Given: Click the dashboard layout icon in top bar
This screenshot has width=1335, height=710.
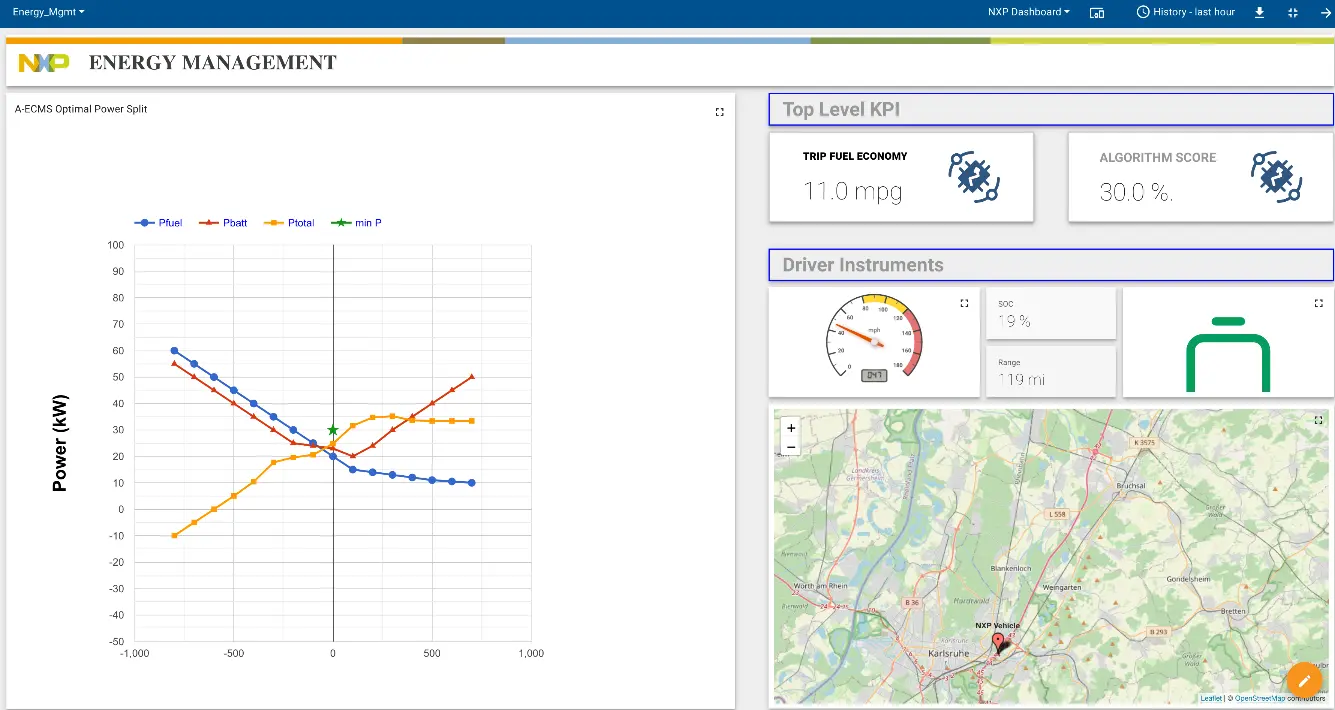Looking at the screenshot, I should 1097,13.
